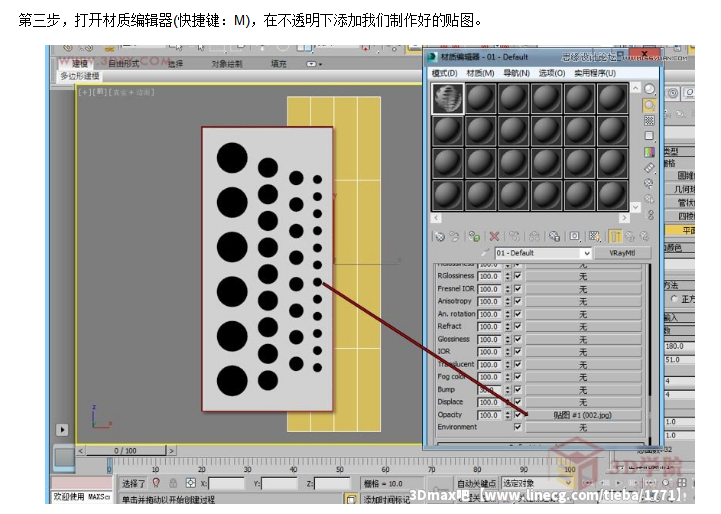Toggle the highlighted Backlight icon
721x514 pixels.
[649, 105]
